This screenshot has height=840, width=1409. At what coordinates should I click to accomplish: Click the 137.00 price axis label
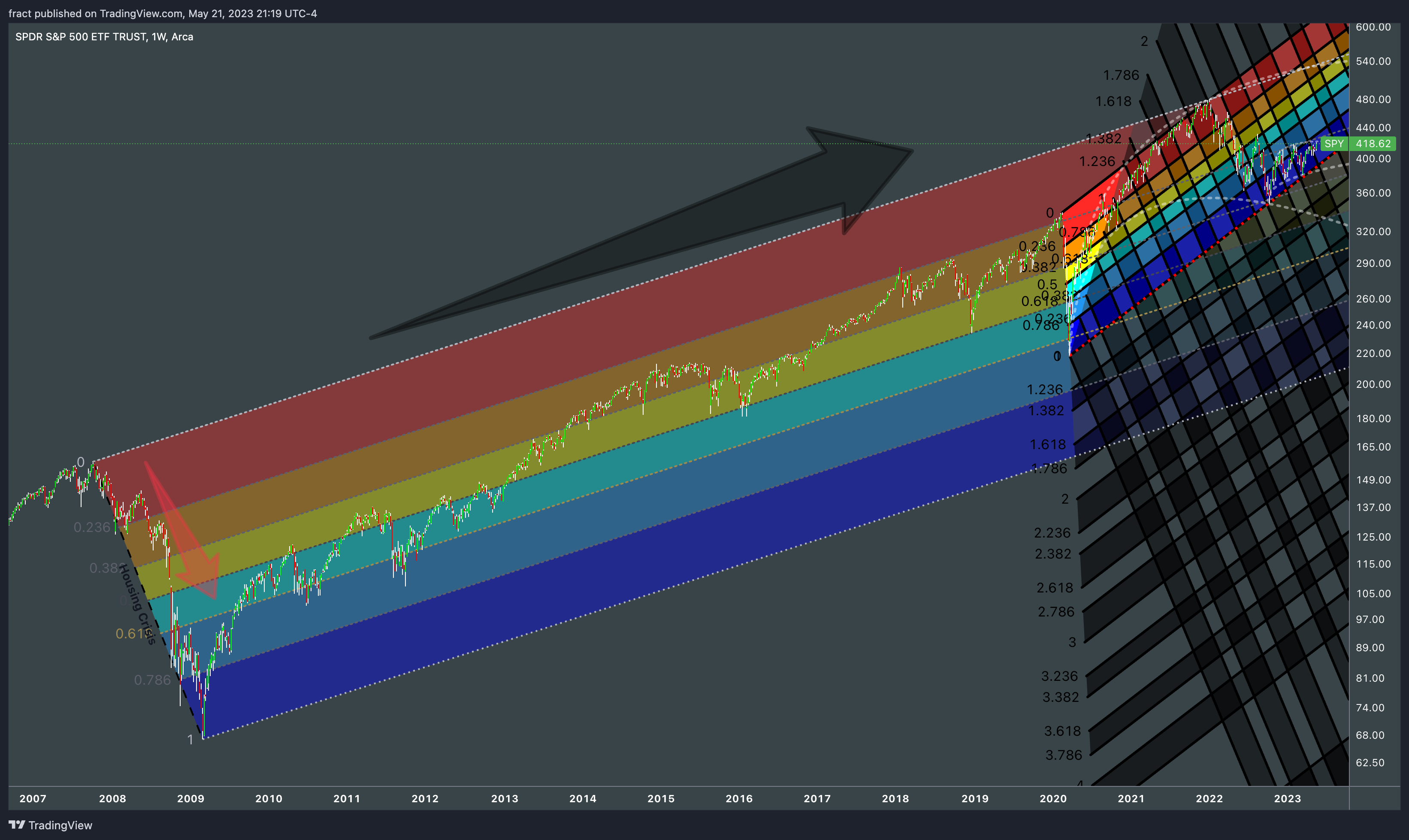click(1373, 508)
